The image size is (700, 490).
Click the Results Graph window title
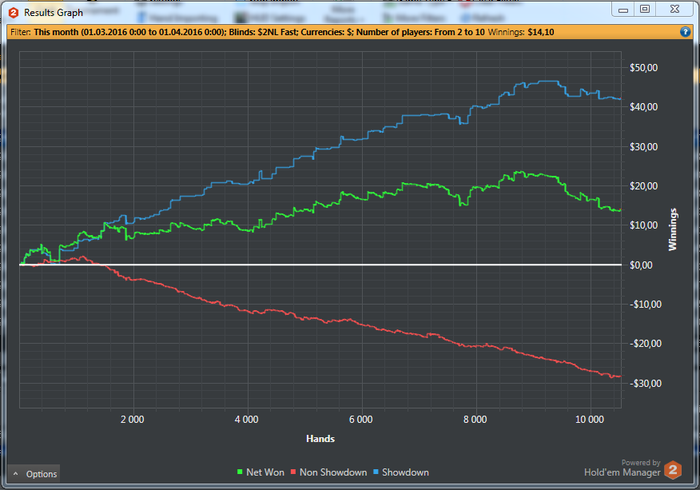tap(54, 13)
